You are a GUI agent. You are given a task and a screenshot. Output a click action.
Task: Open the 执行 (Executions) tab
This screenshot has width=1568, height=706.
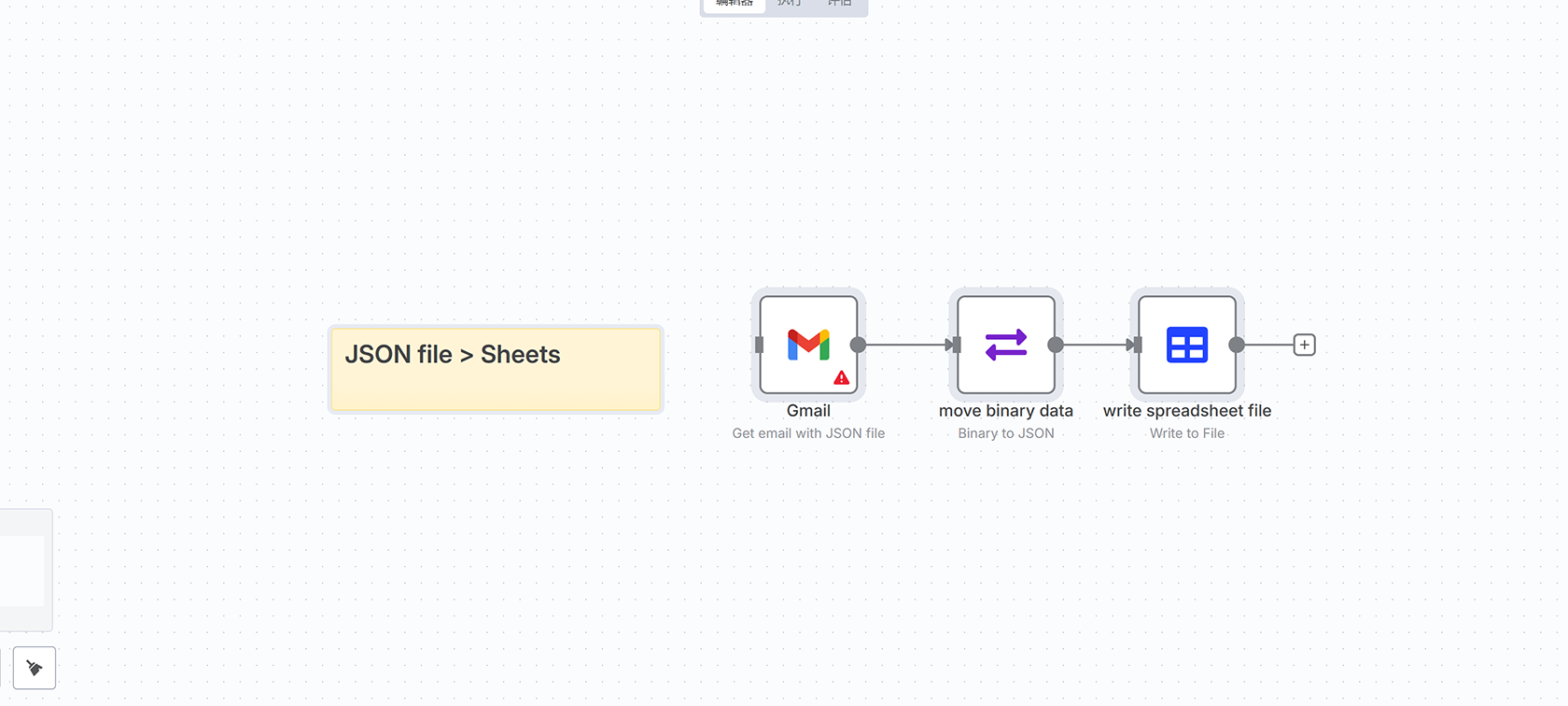click(790, 4)
